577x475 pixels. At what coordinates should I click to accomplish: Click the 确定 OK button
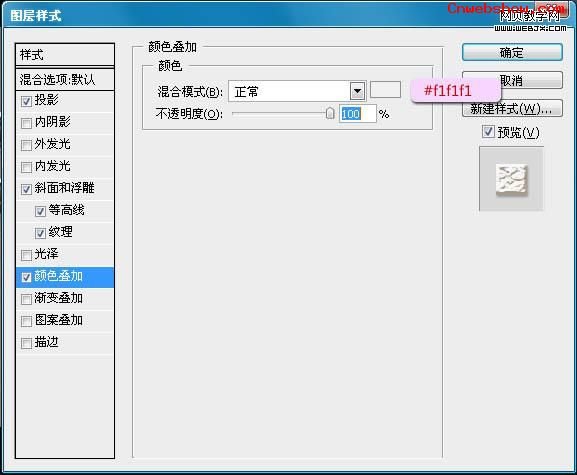point(512,53)
